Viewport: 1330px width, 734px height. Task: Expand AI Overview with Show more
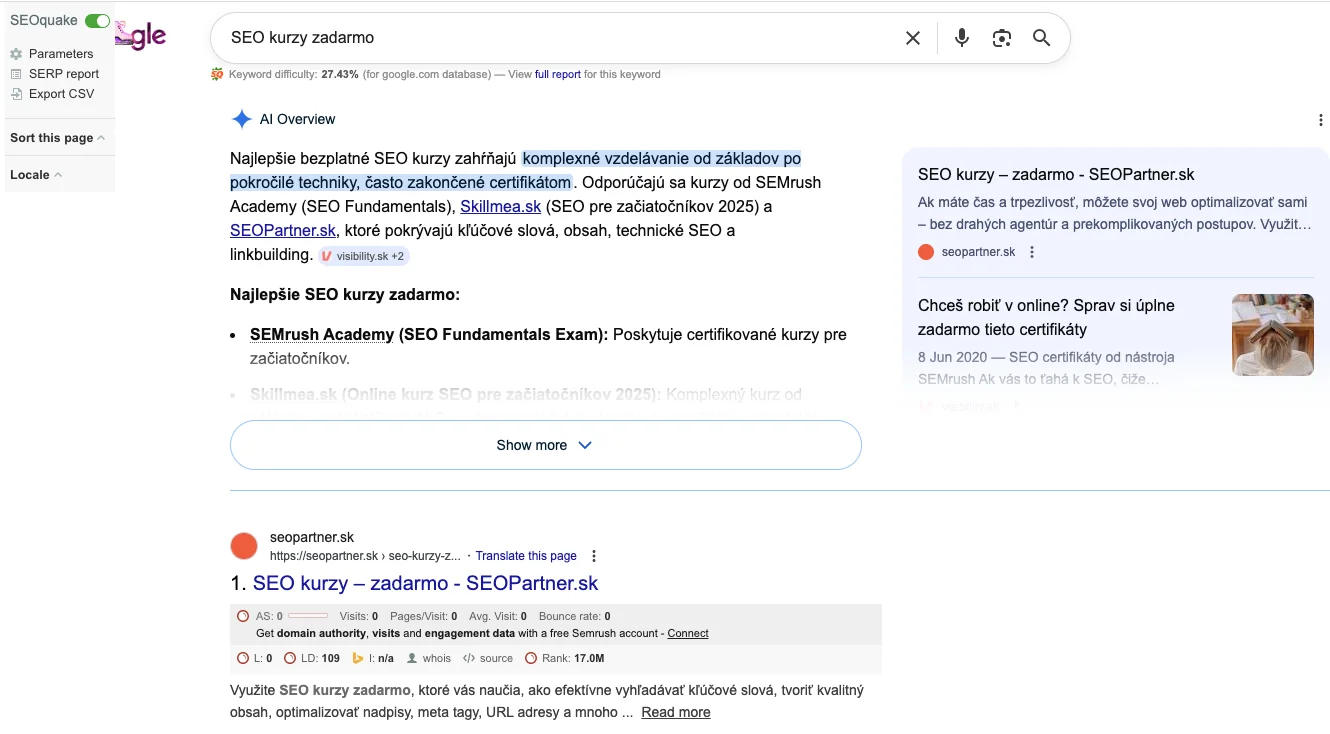click(x=545, y=445)
